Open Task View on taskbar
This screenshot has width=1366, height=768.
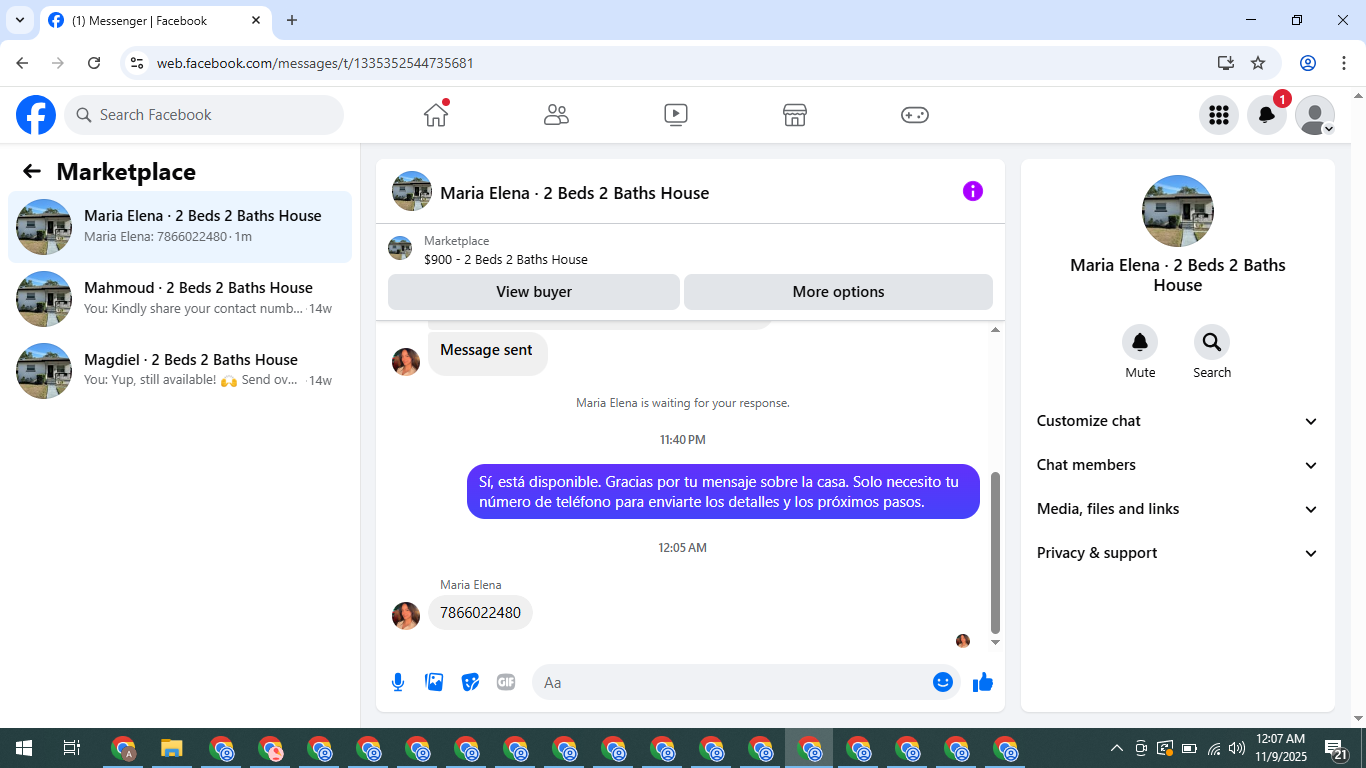(x=72, y=748)
